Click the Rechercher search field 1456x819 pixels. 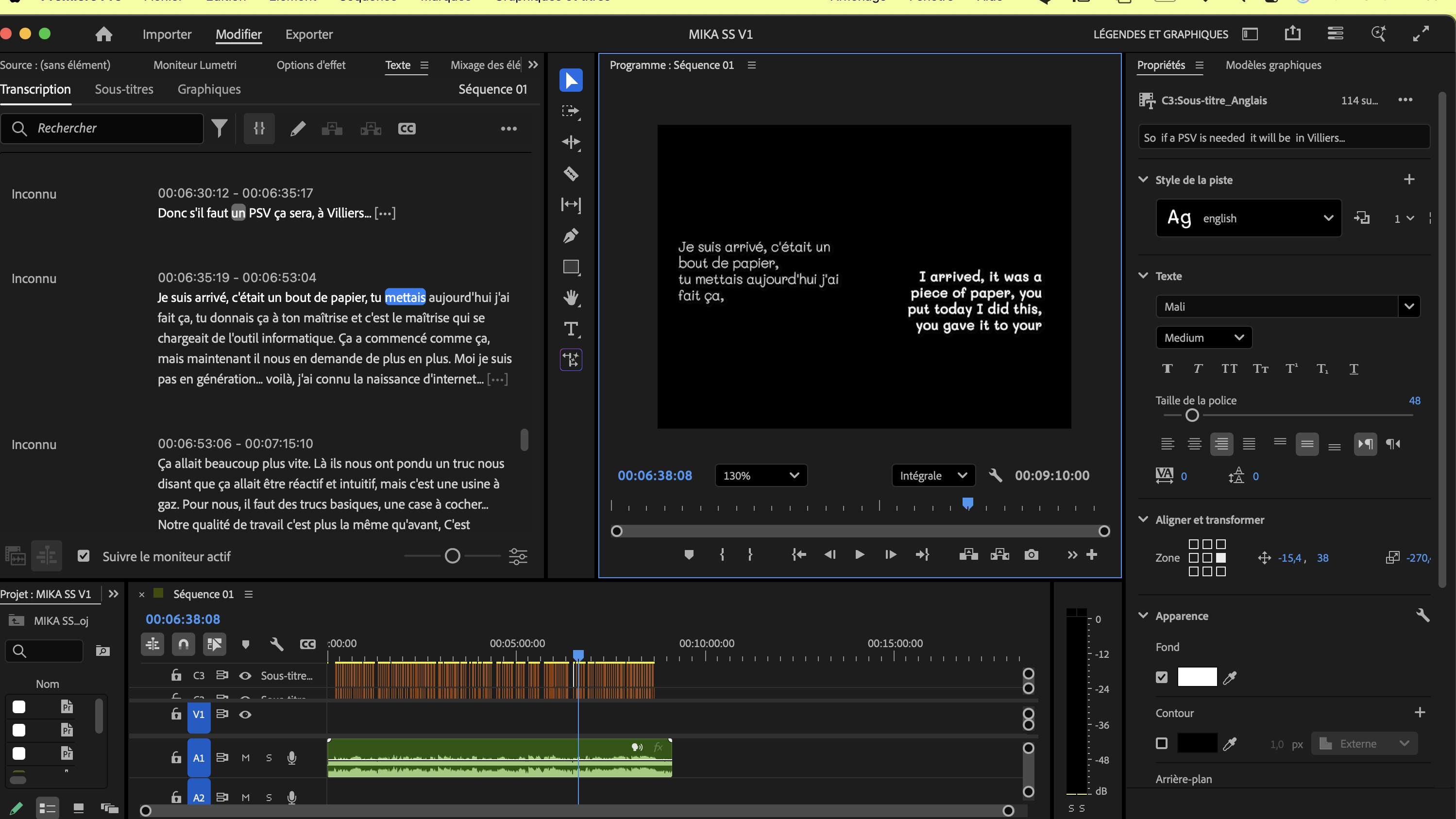coord(113,129)
